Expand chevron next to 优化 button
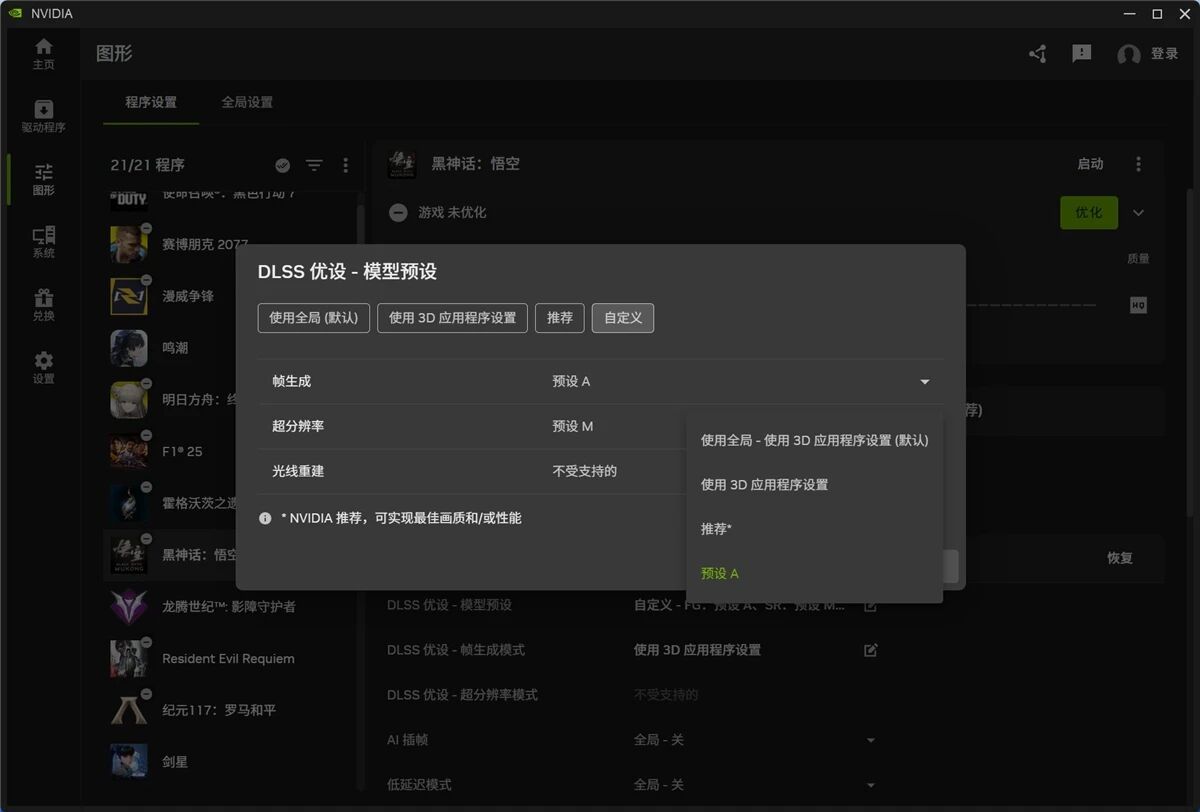This screenshot has width=1200, height=812. click(1138, 212)
